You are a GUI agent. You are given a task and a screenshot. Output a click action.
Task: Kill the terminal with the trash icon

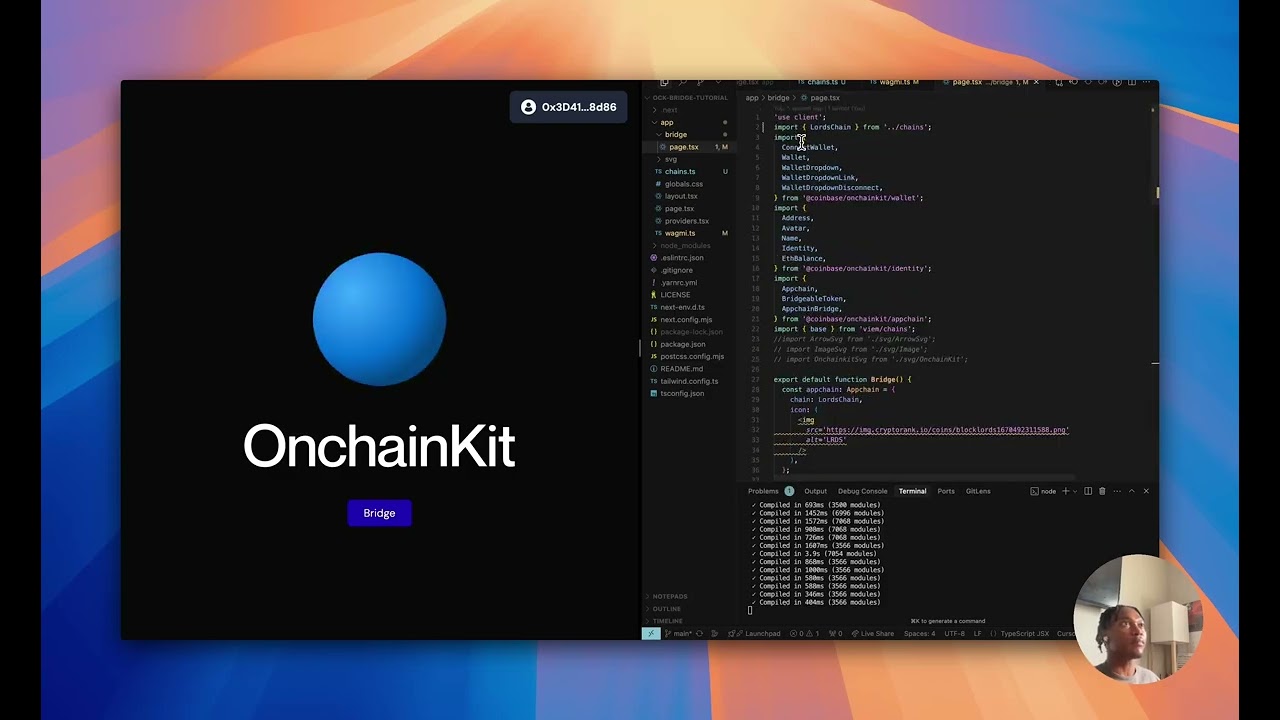pos(1102,491)
